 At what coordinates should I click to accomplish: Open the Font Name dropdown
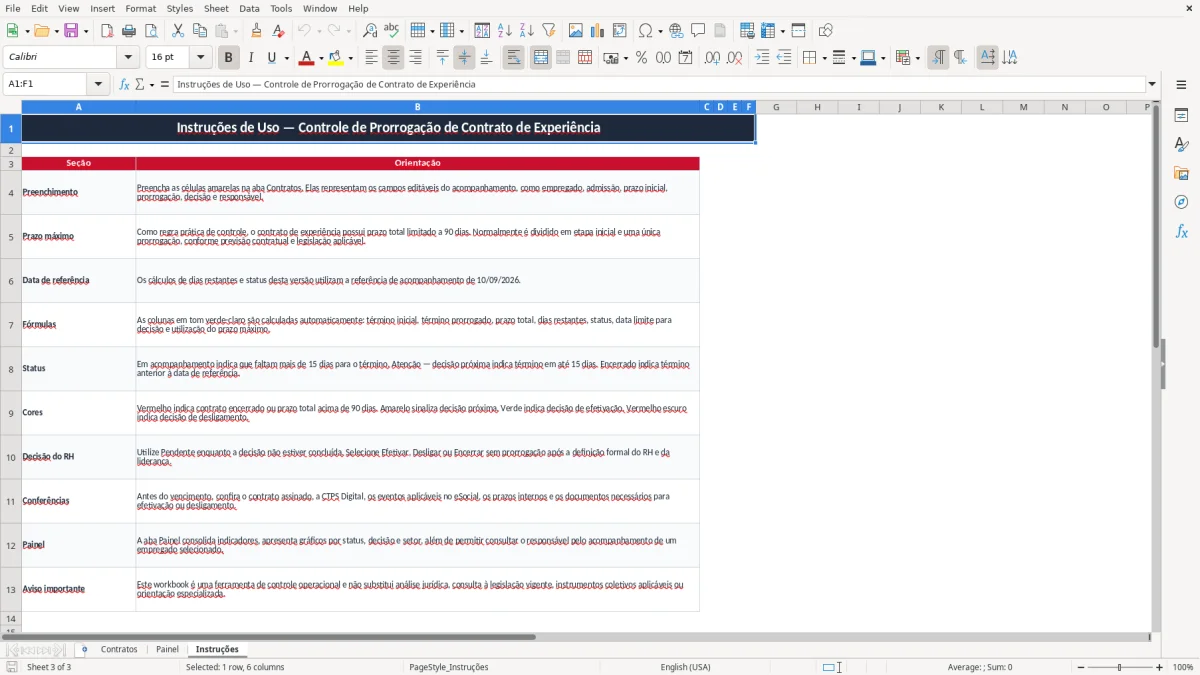(x=127, y=58)
